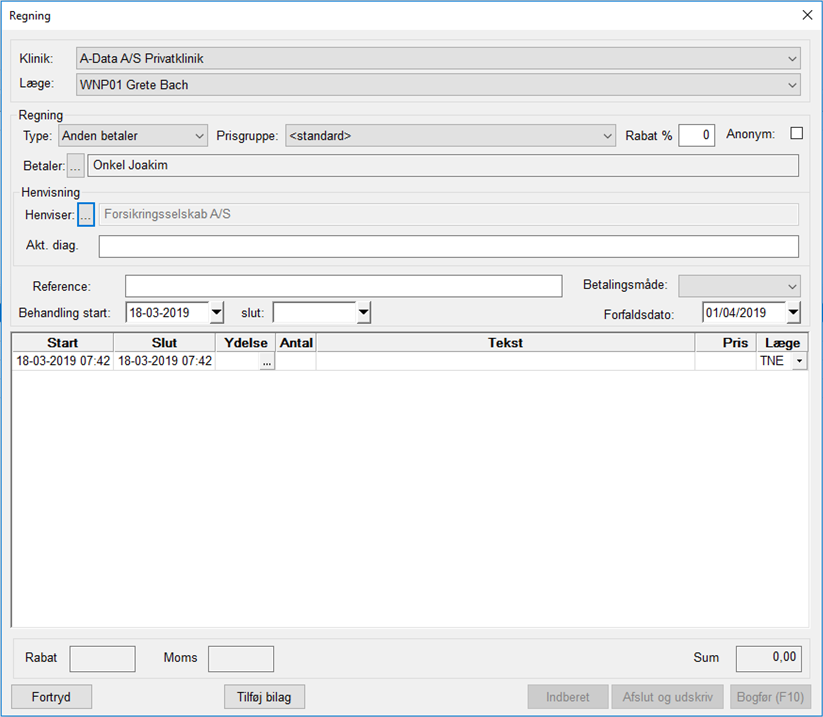Viewport: 823px width, 717px height.
Task: Focus the Reference input field
Action: point(344,286)
